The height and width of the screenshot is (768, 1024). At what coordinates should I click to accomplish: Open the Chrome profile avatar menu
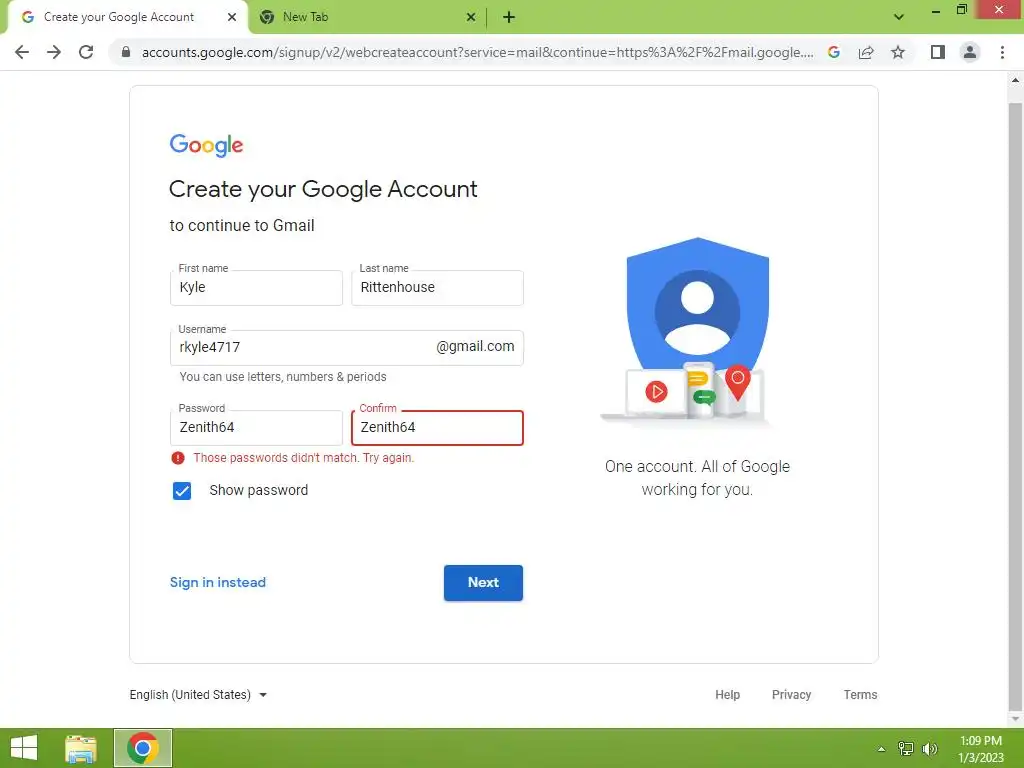tap(970, 52)
